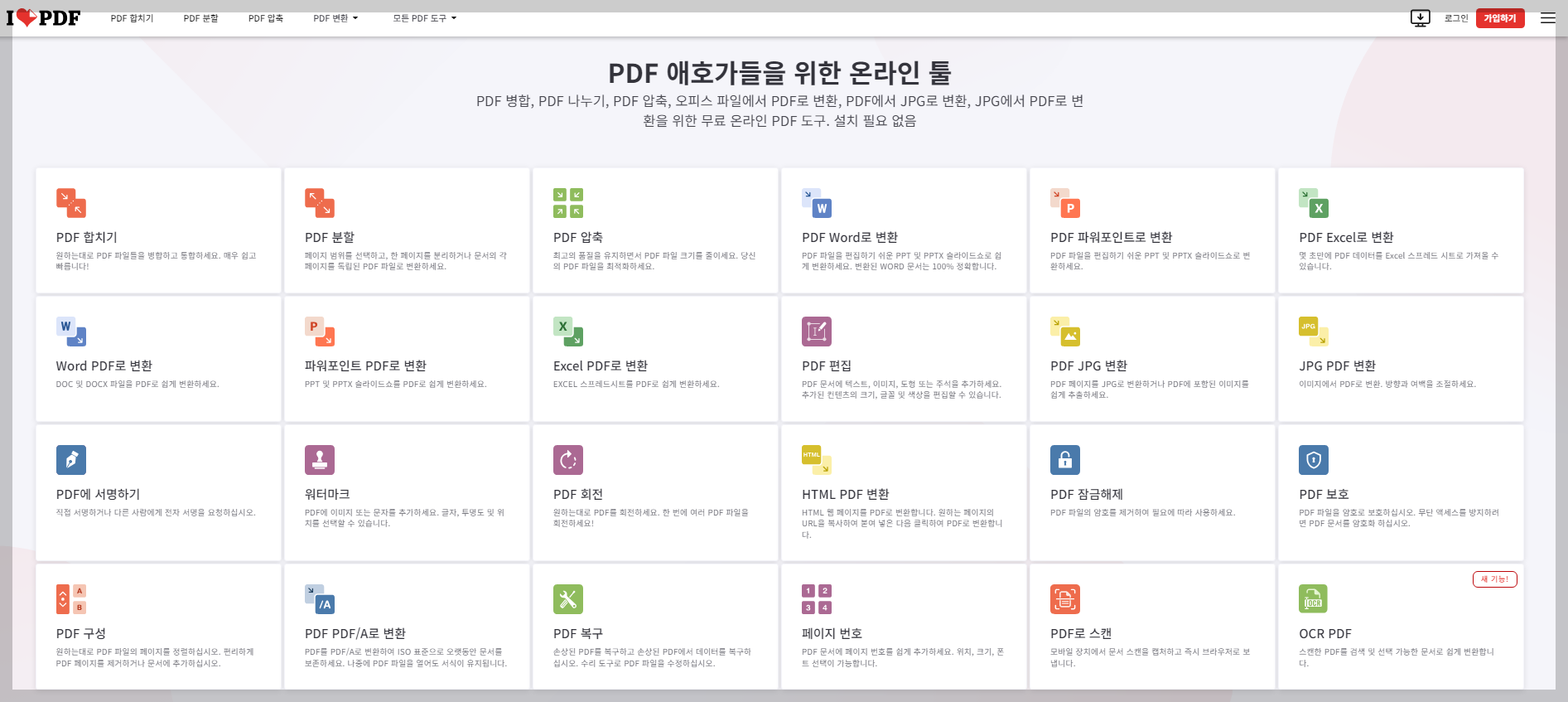Image resolution: width=1568 pixels, height=702 pixels.
Task: Click the OCR PDF card title
Action: (x=1325, y=633)
